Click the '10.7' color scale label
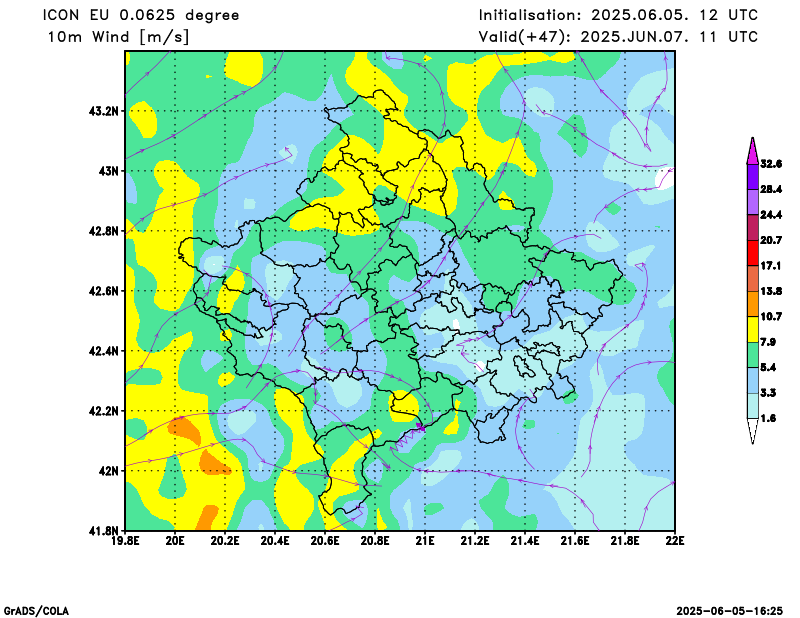Viewport: 800px width, 618px height. tap(771, 316)
